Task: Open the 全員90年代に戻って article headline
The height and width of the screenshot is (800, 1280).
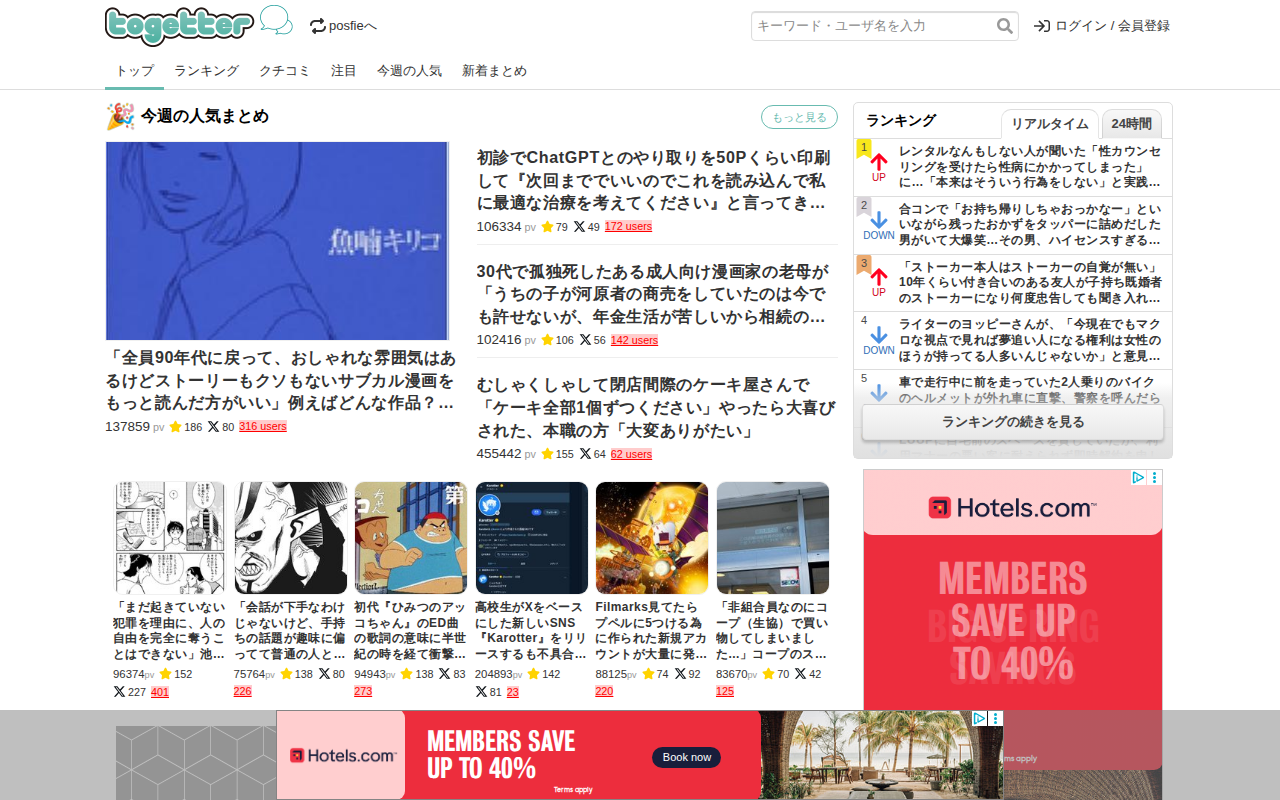Action: tap(281, 381)
